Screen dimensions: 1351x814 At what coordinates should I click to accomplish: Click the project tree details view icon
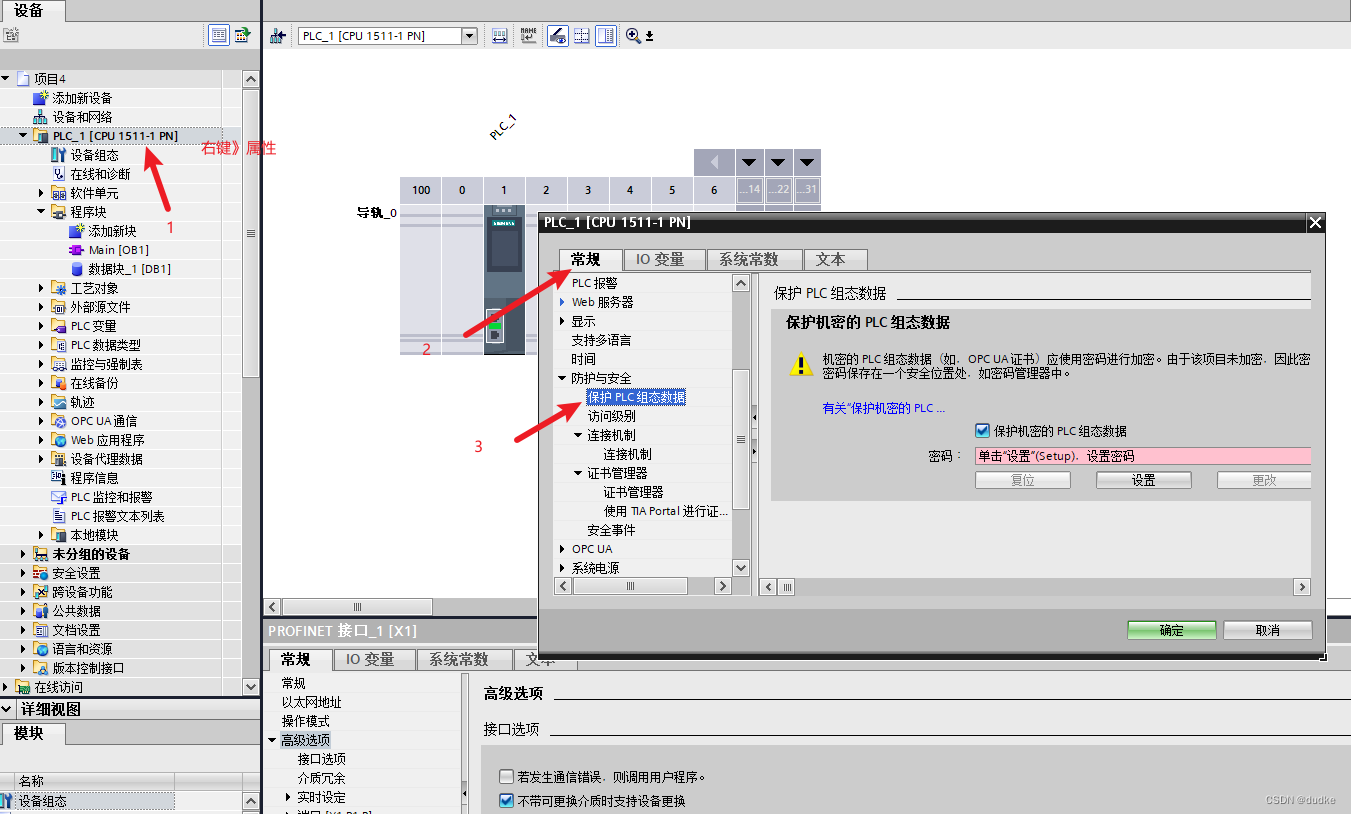[x=219, y=35]
